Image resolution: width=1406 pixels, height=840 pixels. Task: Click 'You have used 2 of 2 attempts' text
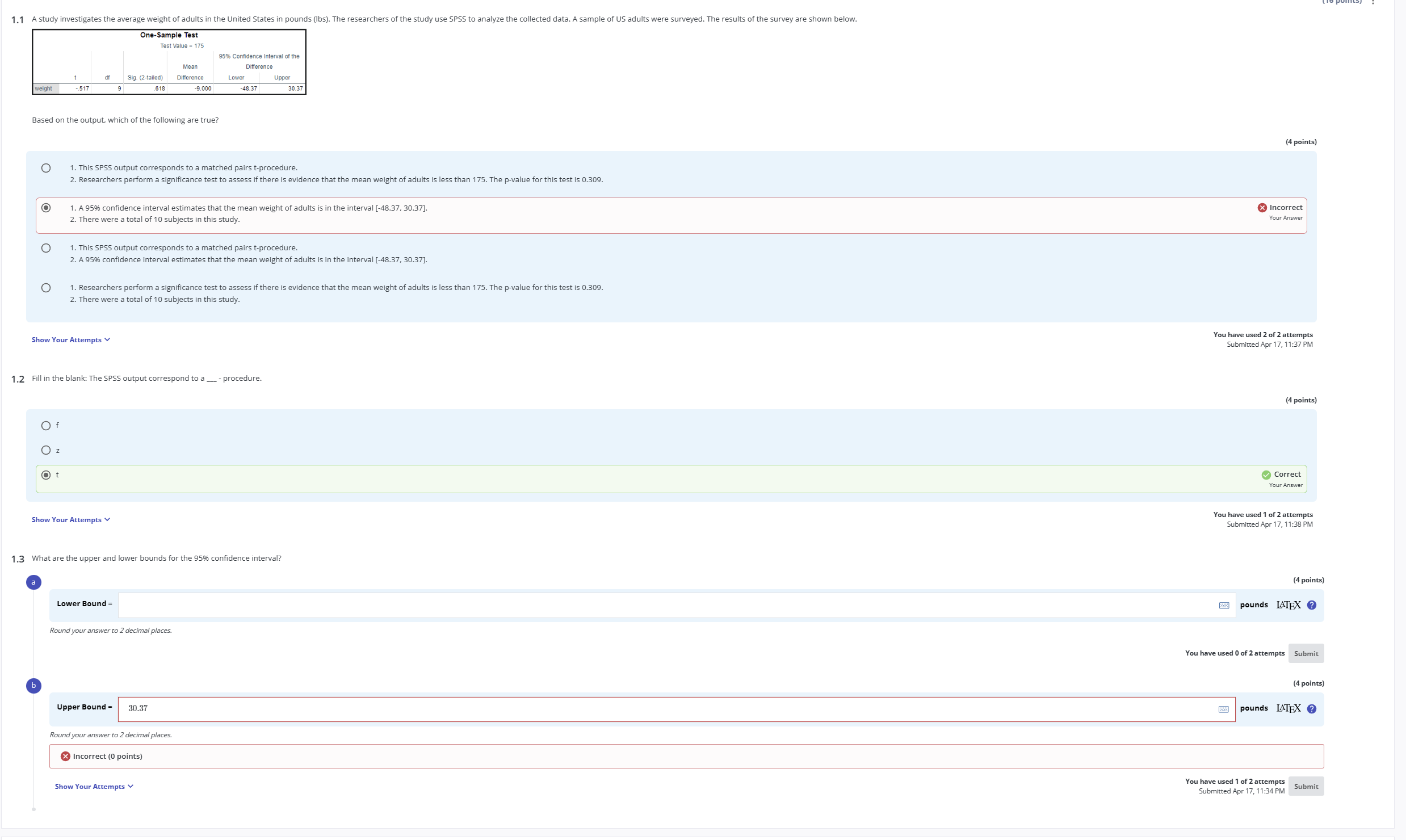coord(1263,335)
